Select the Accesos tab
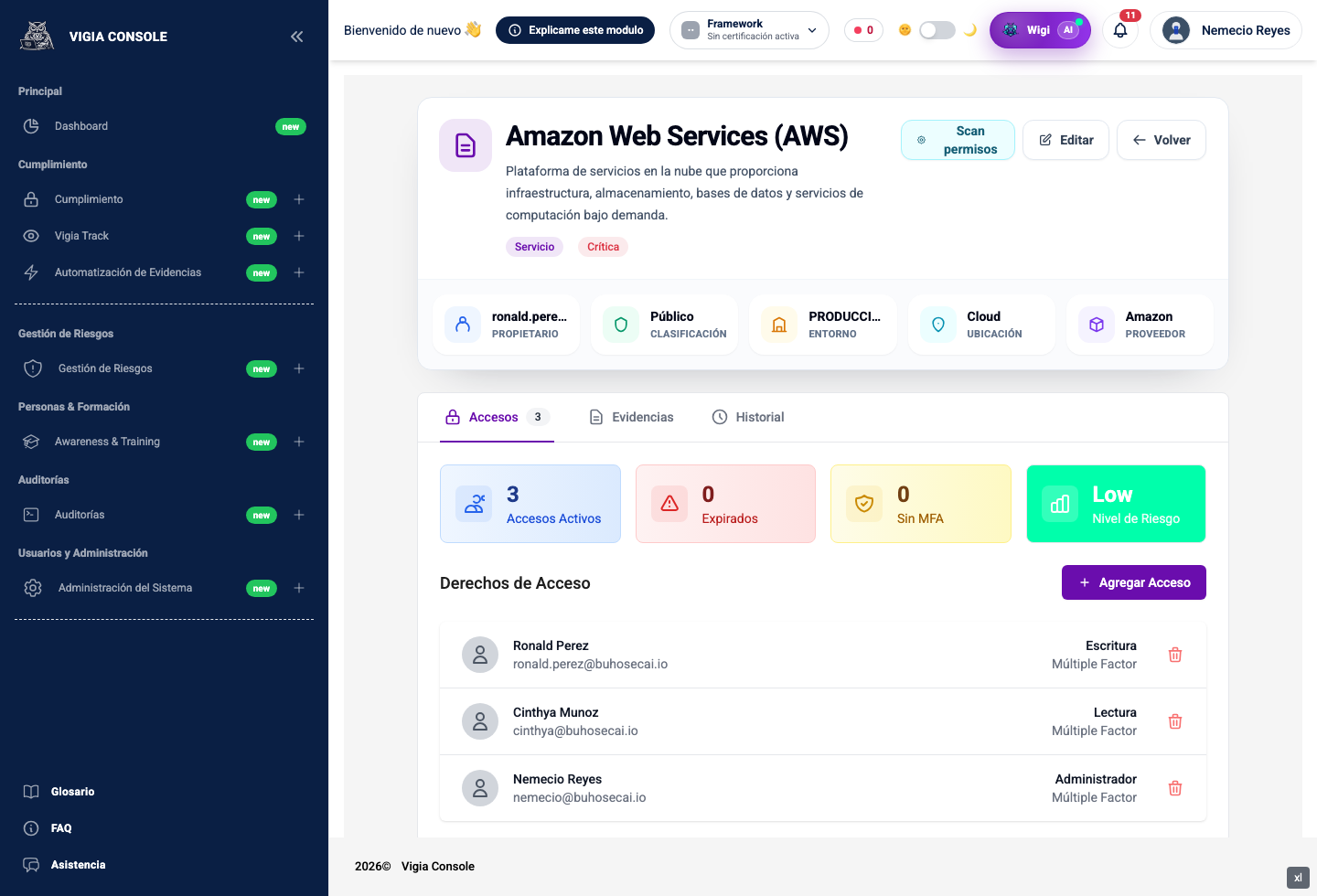This screenshot has width=1317, height=896. [x=497, y=417]
